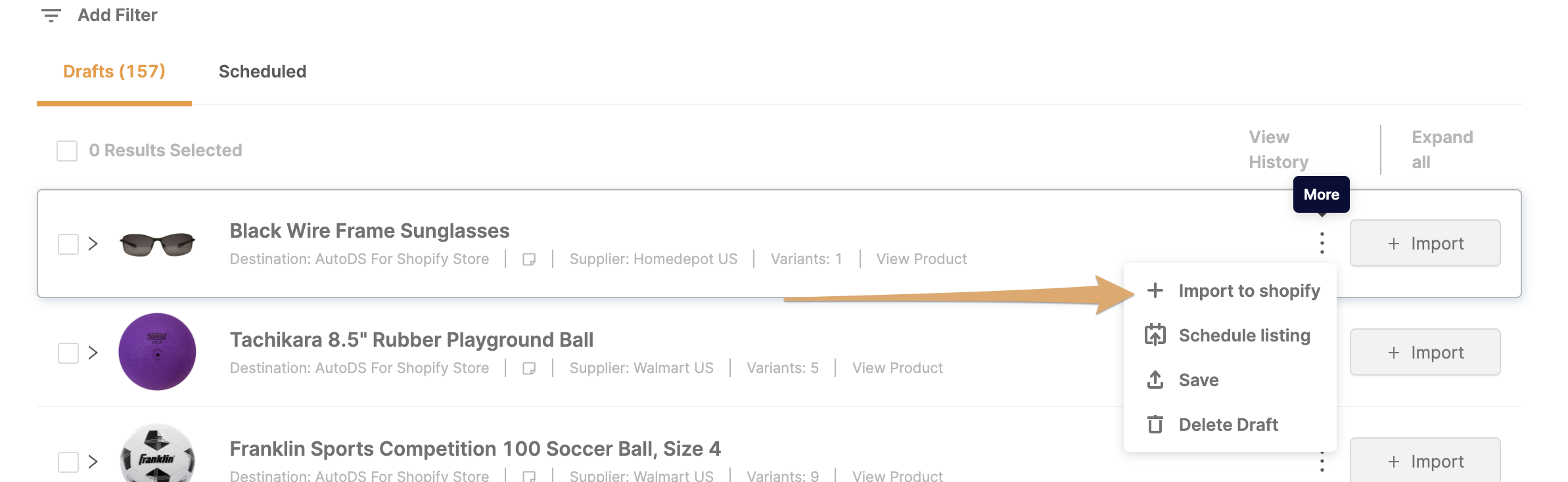Toggle the select-all results checkbox
Viewport: 1568px width, 482px height.
67,151
